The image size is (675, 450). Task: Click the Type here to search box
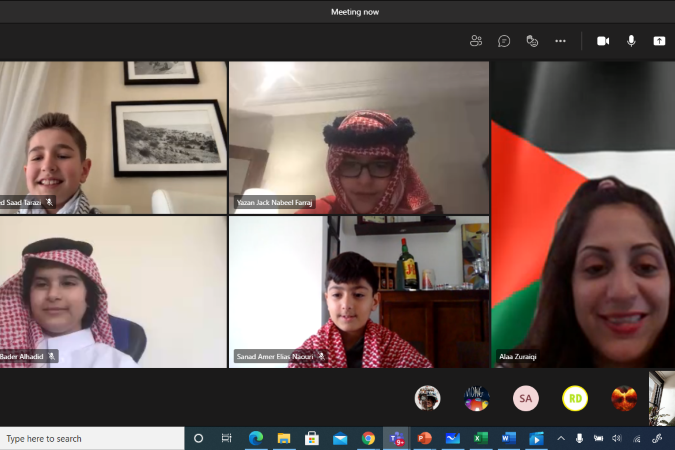coord(92,438)
